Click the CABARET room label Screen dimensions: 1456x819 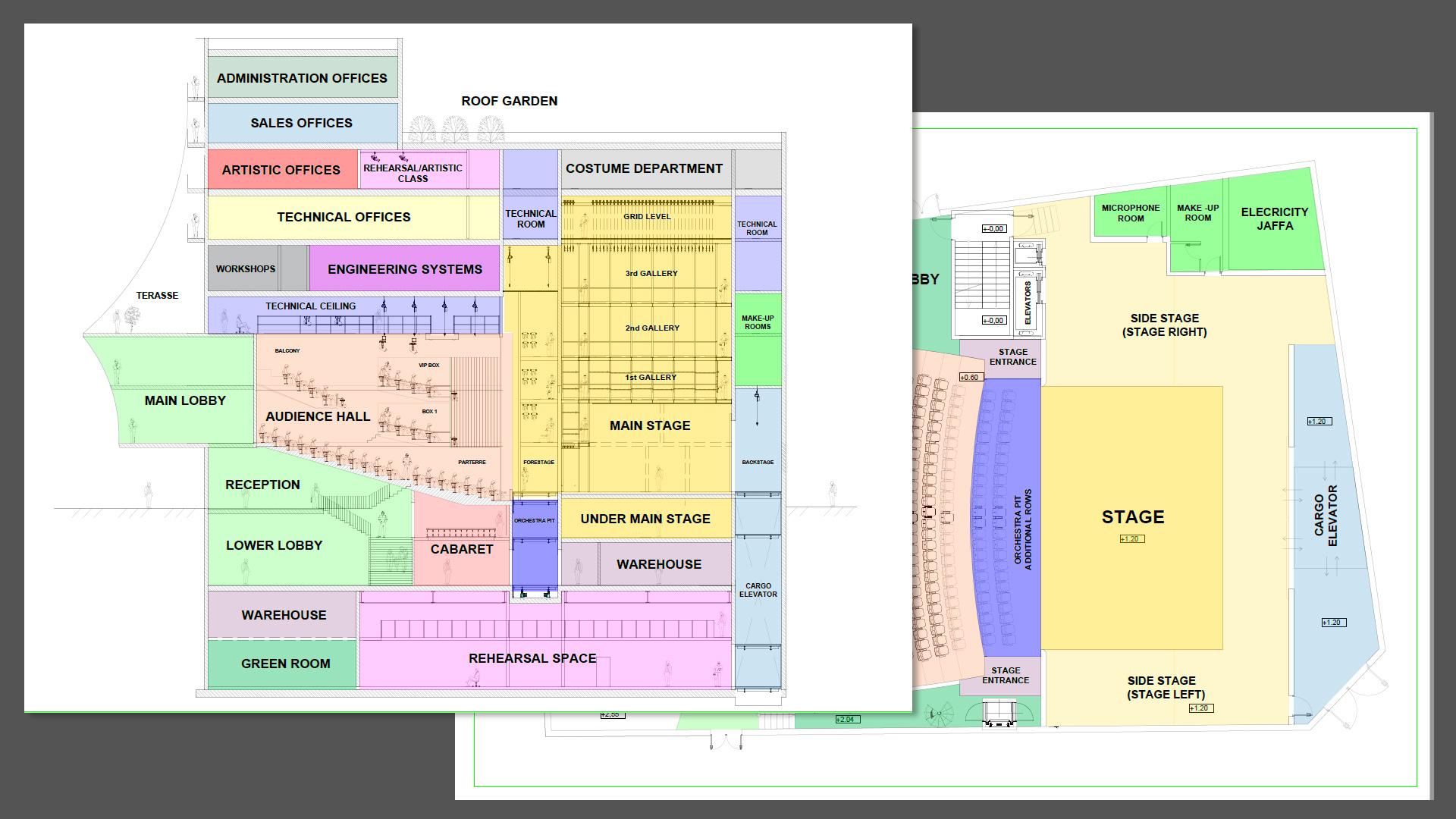462,549
